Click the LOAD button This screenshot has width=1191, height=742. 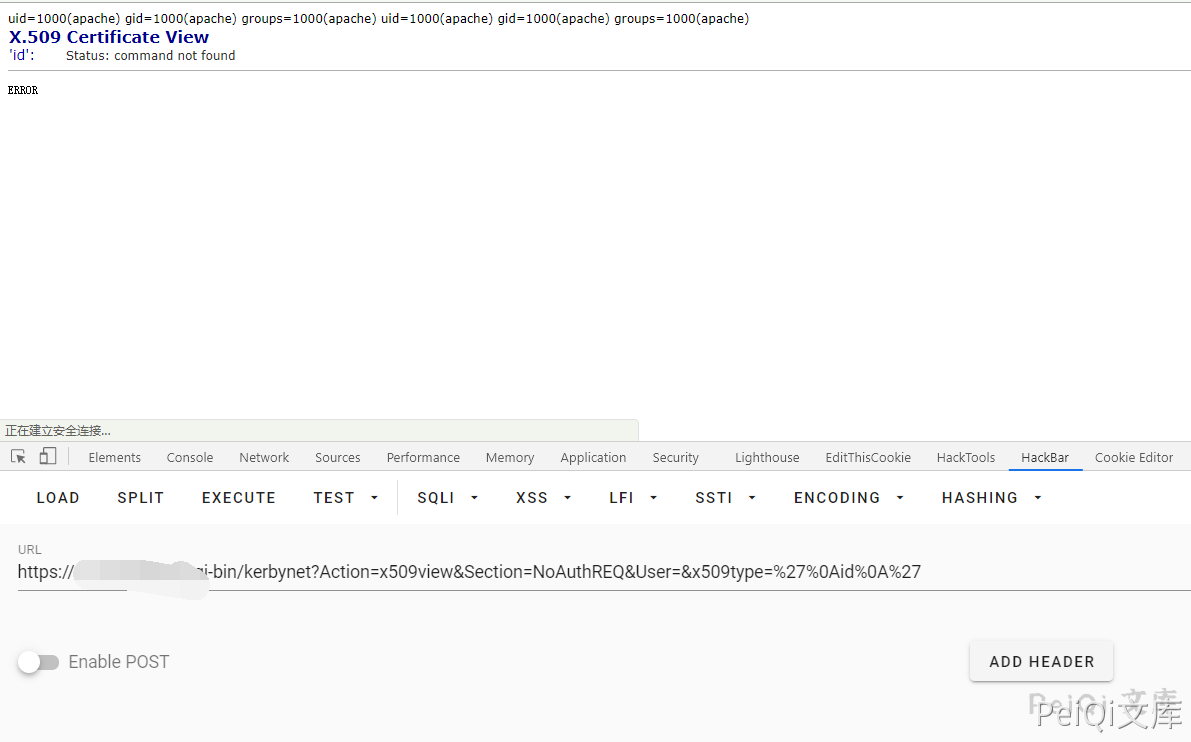[58, 498]
